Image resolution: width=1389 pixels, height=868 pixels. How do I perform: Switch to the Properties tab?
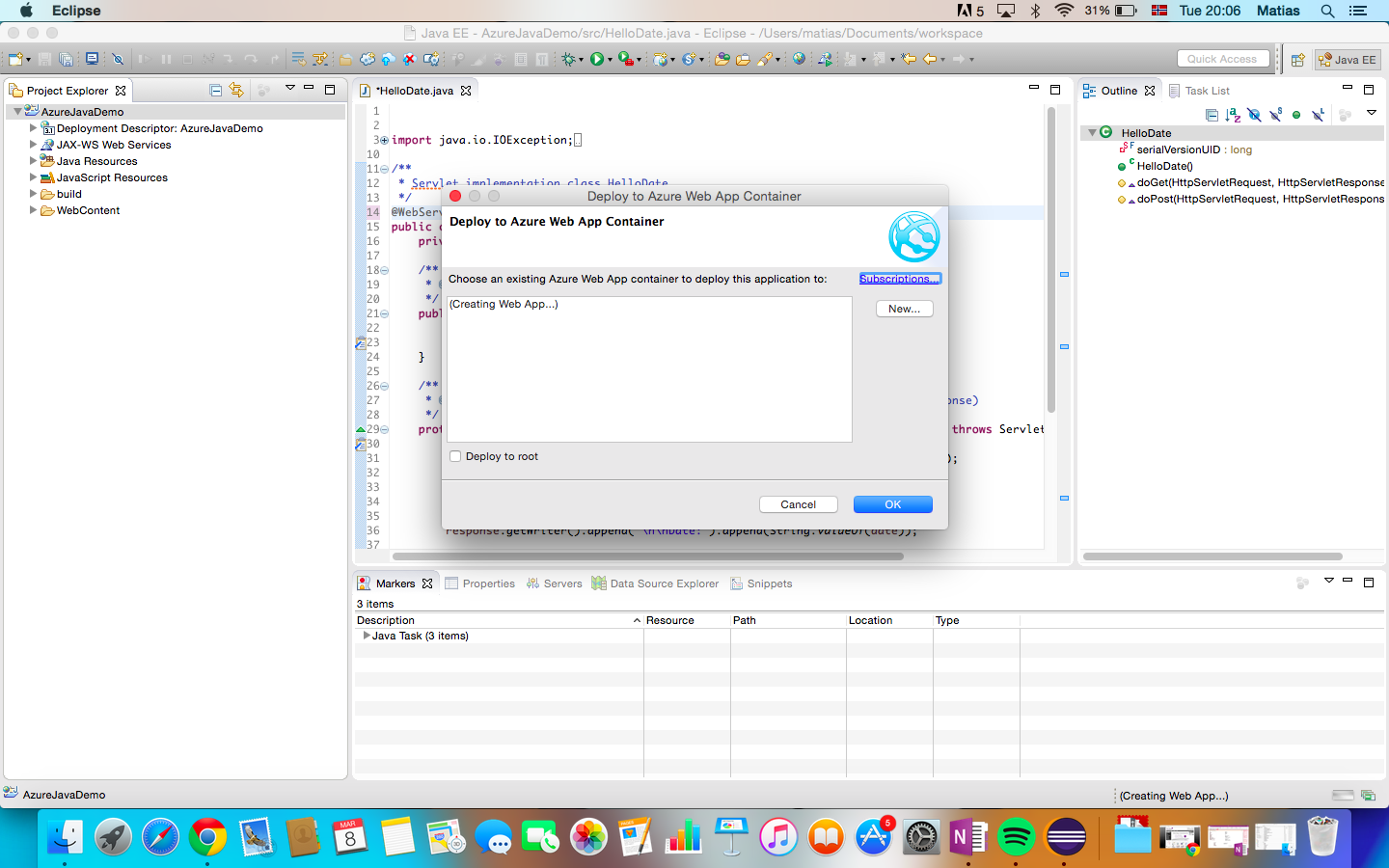[x=479, y=583]
